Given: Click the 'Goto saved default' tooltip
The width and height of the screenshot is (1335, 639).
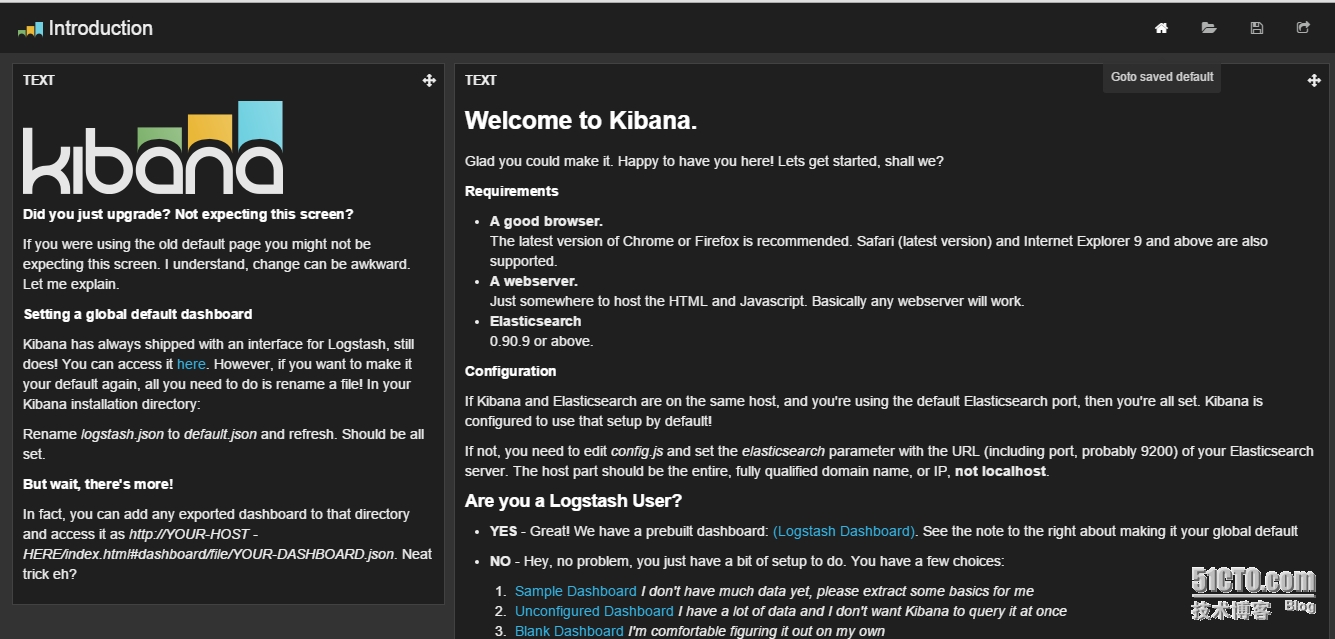Looking at the screenshot, I should 1162,77.
